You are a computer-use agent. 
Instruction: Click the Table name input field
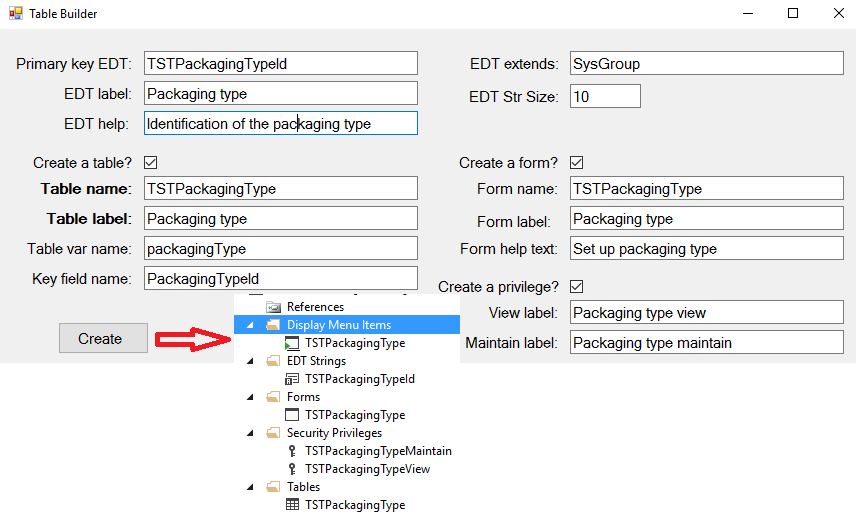pos(281,188)
